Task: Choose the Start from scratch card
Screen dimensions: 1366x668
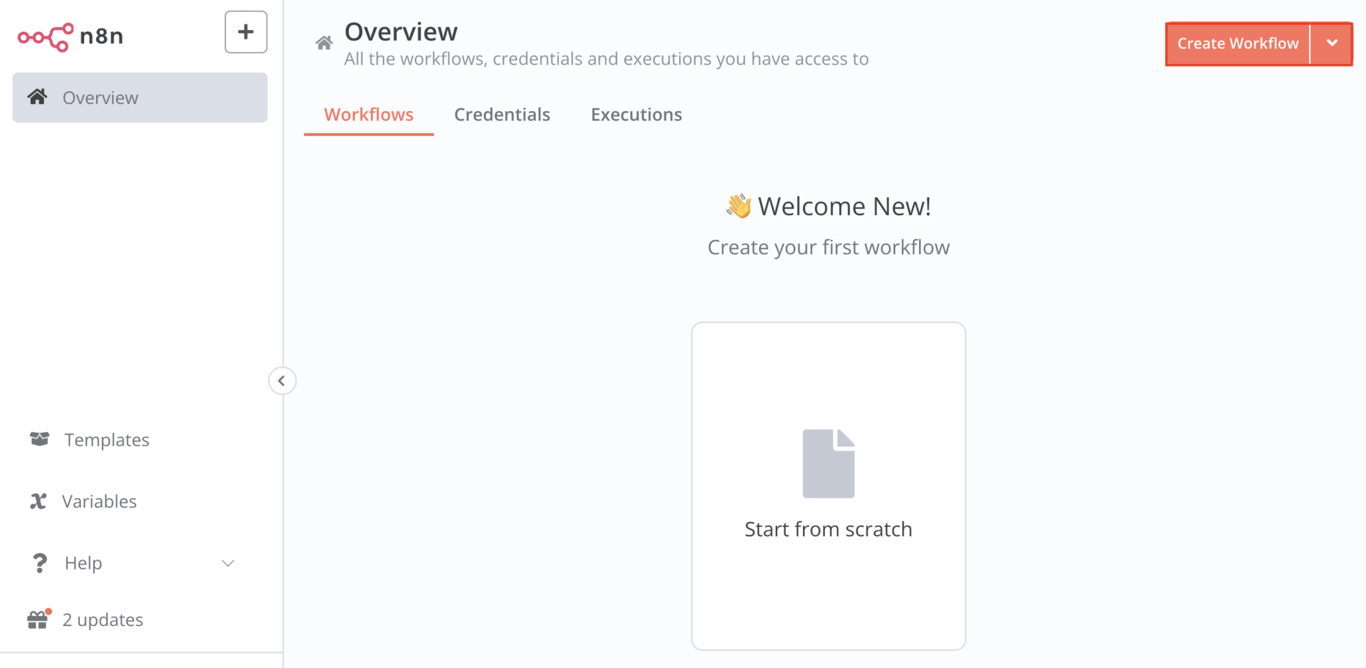Action: click(829, 486)
